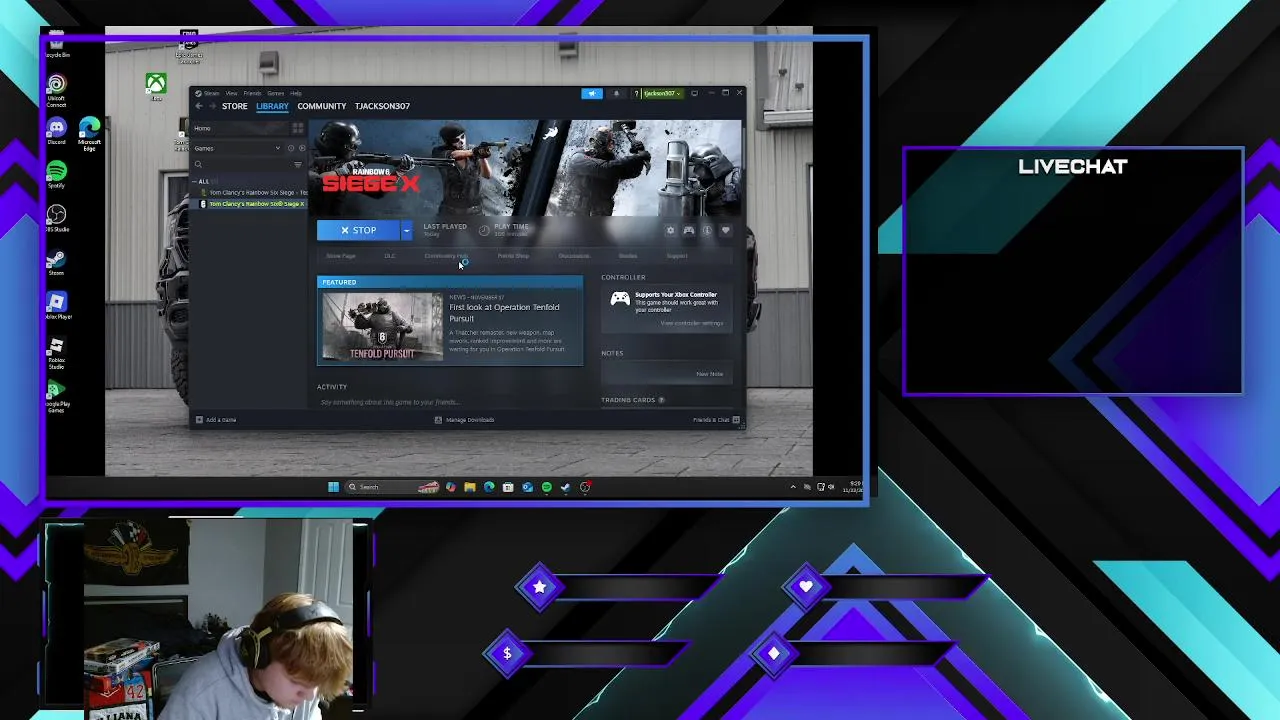
Task: Open Friends menu in Steam
Action: pos(252,93)
